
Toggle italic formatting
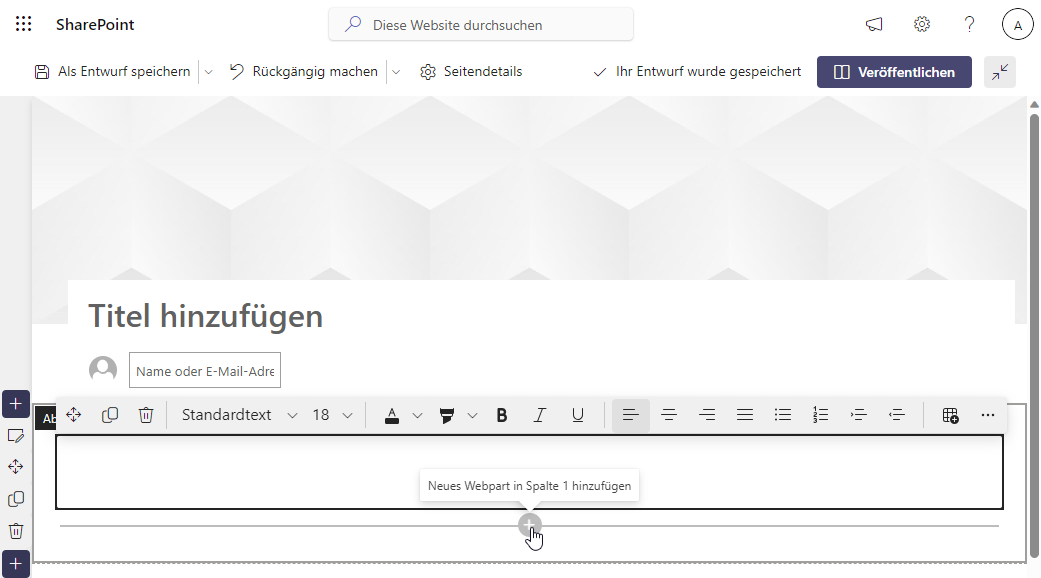pyautogui.click(x=540, y=415)
